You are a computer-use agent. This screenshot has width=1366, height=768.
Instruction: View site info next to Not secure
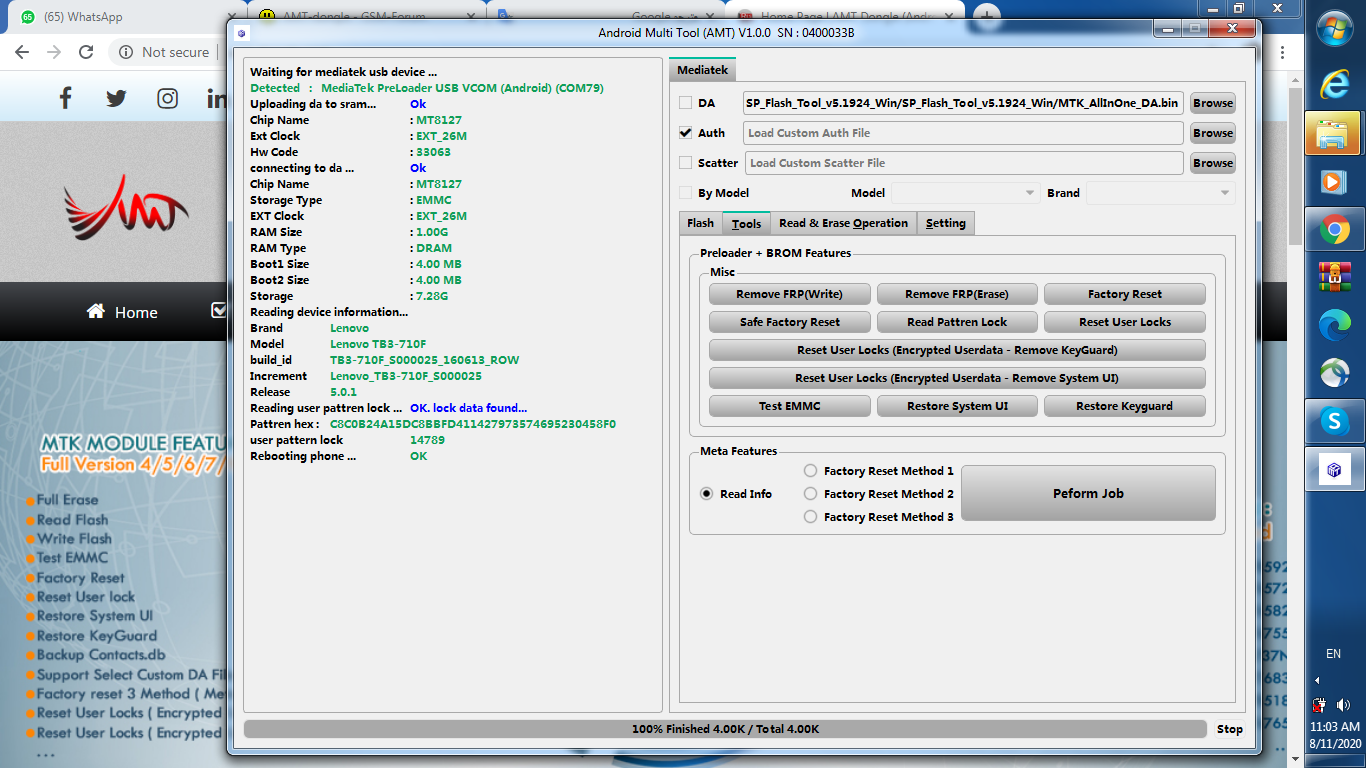tap(126, 52)
